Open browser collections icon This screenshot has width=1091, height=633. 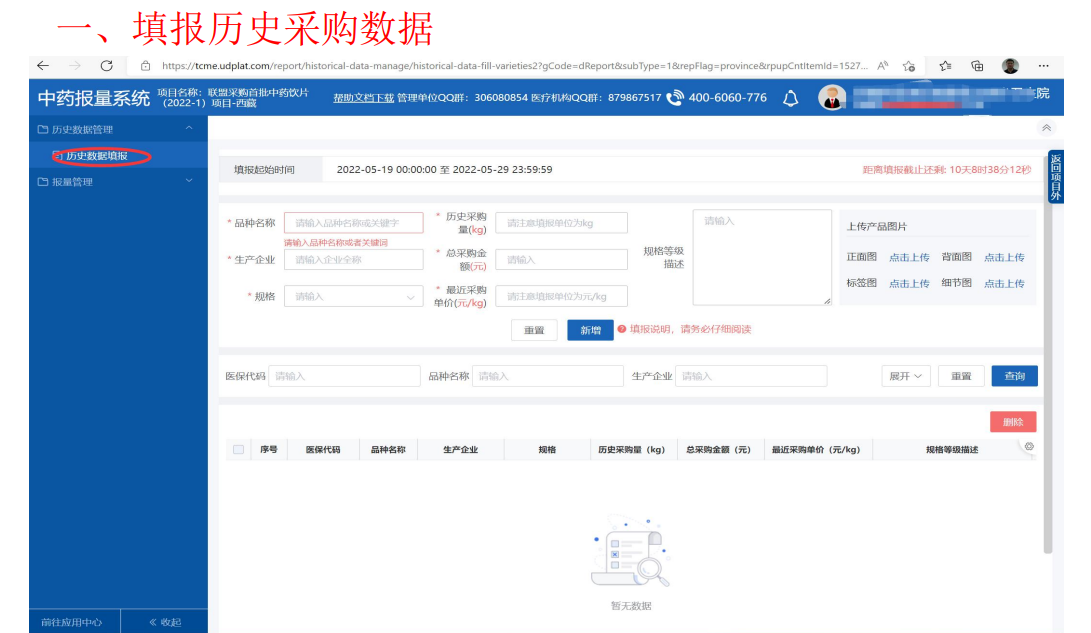click(977, 66)
